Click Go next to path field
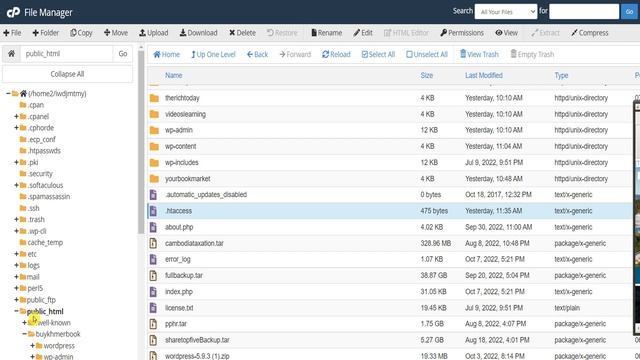 (x=122, y=53)
